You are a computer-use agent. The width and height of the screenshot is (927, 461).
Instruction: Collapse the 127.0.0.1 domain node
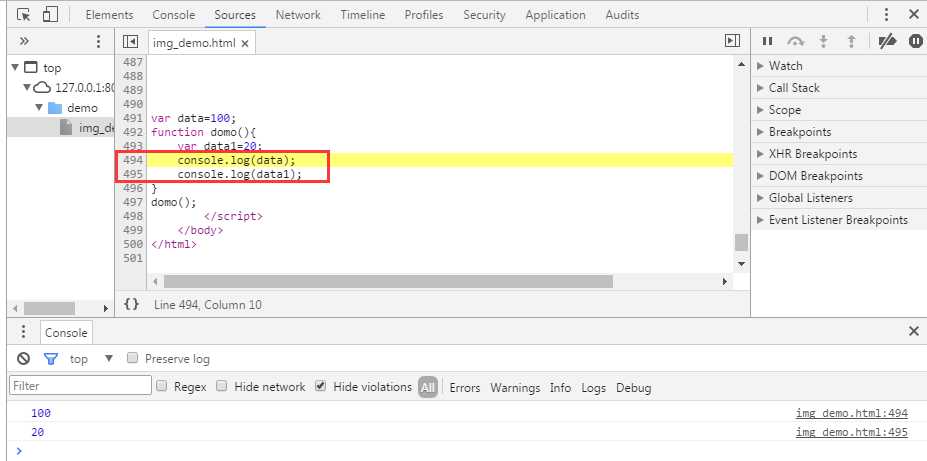tap(27, 87)
